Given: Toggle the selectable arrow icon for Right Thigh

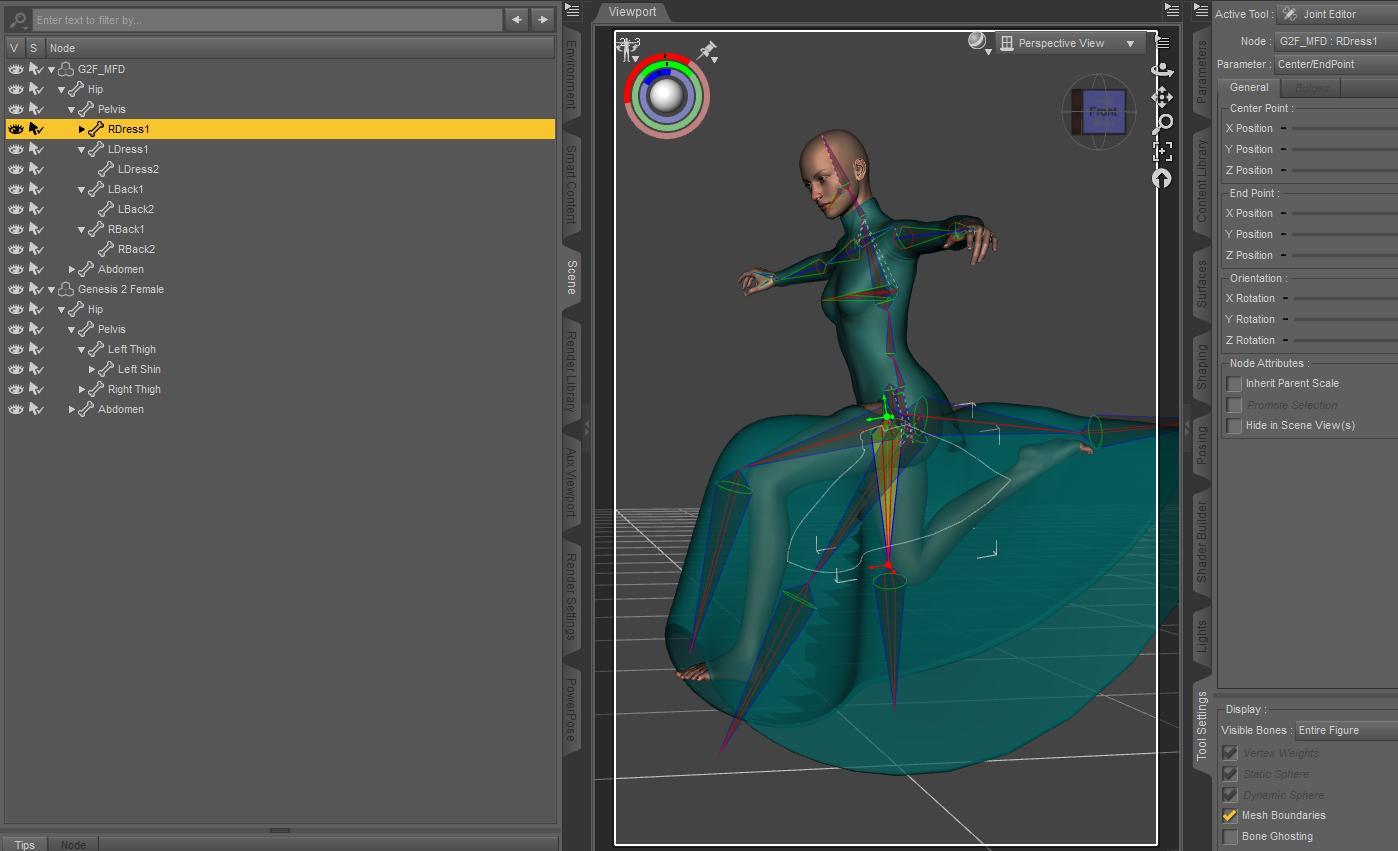Looking at the screenshot, I should tap(36, 389).
